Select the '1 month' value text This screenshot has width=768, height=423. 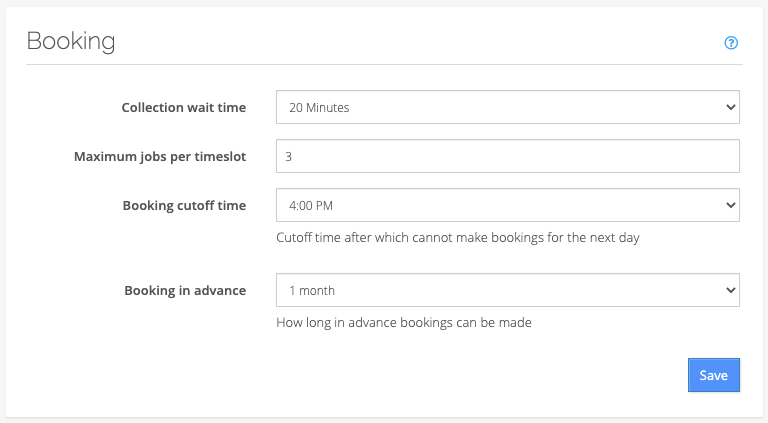click(x=312, y=291)
